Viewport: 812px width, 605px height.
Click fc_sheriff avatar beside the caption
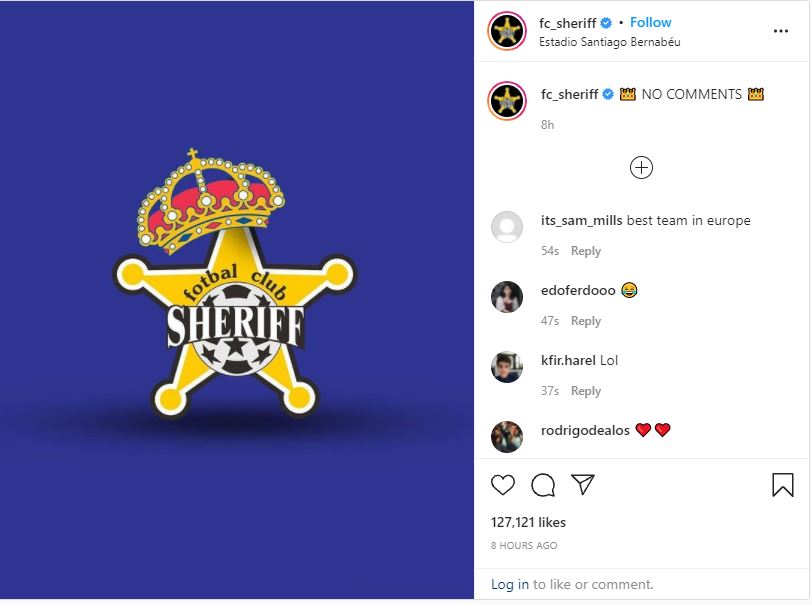point(507,100)
